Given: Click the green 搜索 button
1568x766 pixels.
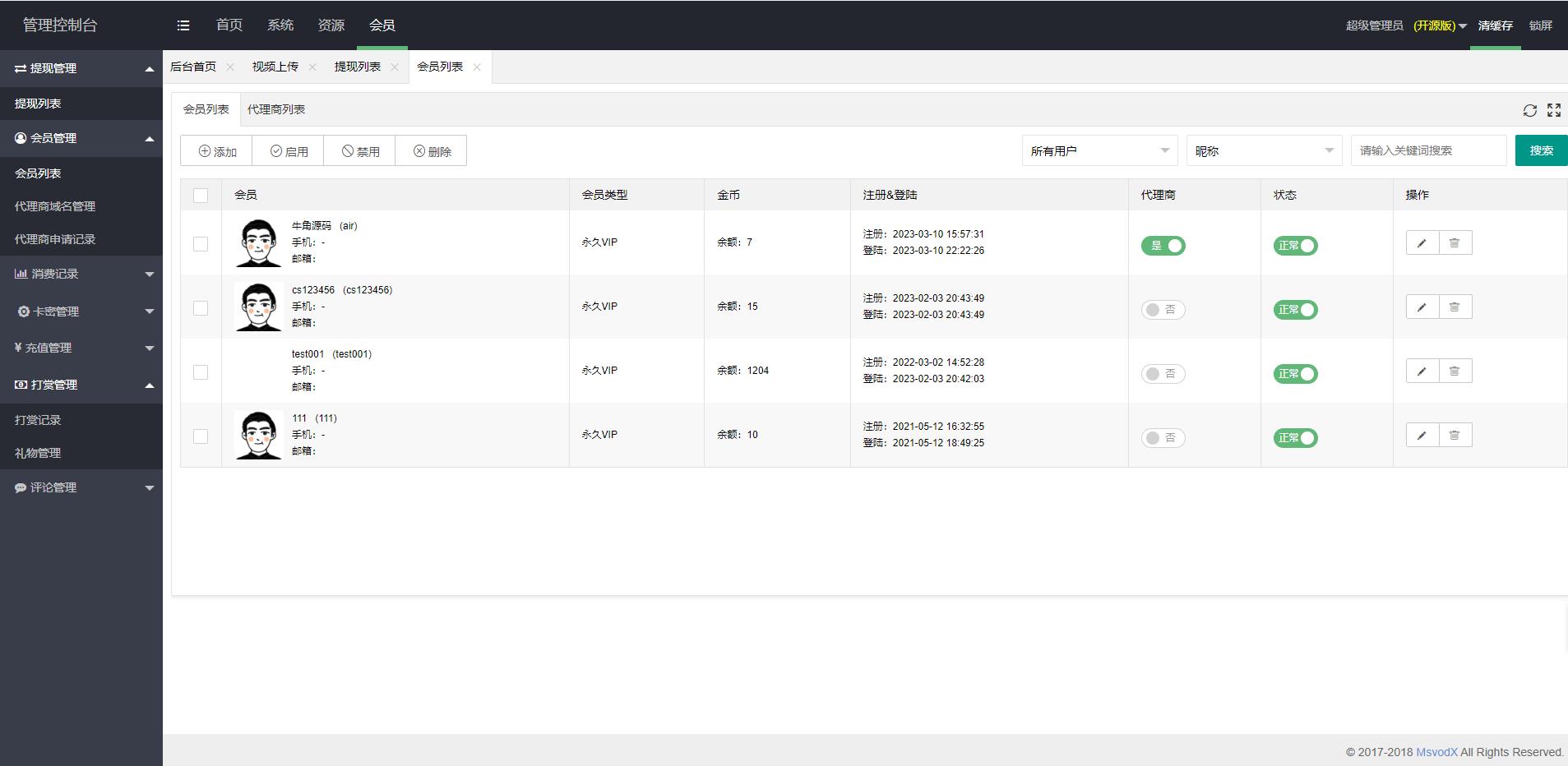Looking at the screenshot, I should tap(1542, 150).
